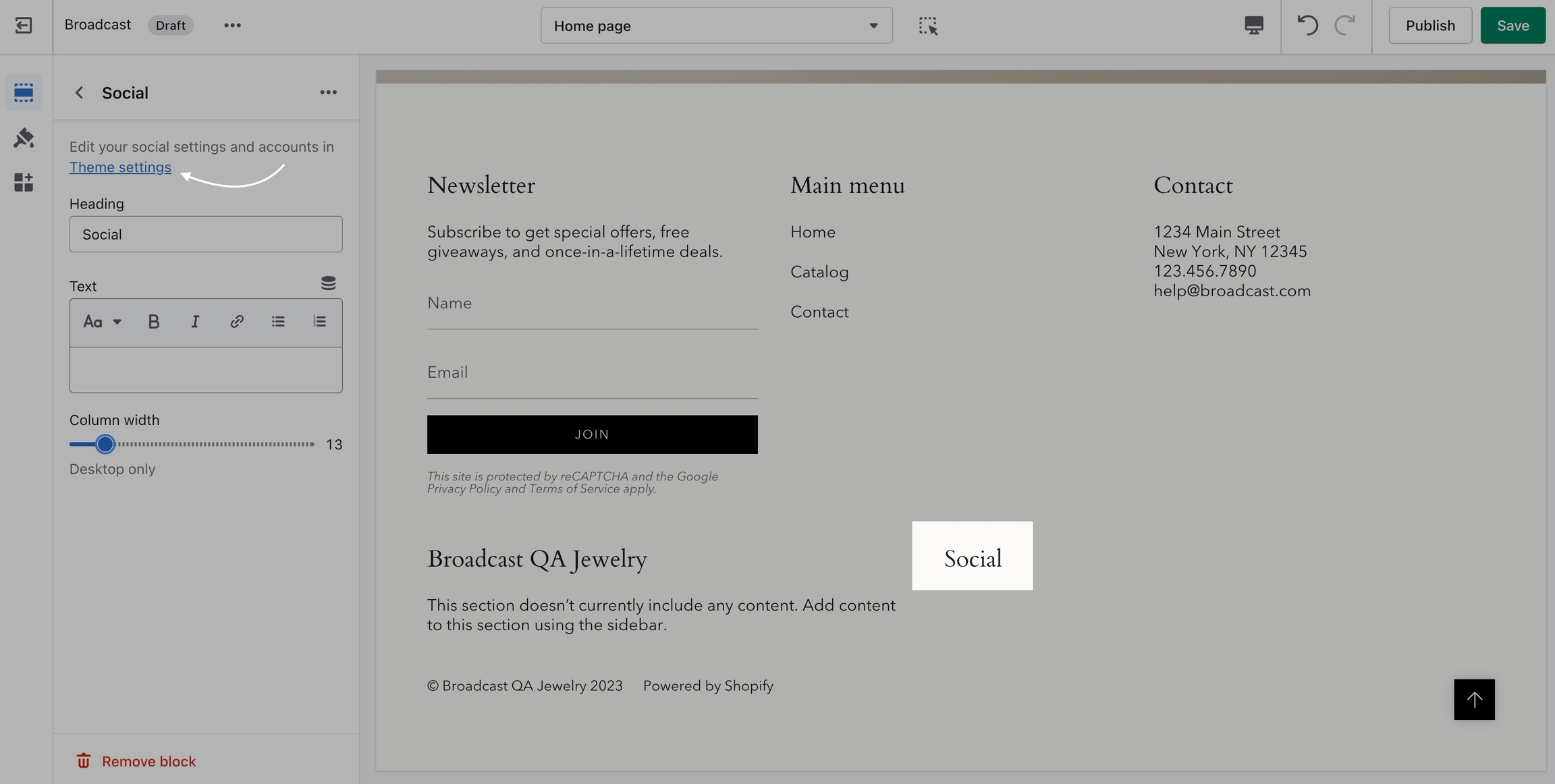The image size is (1555, 784).
Task: Adjust the Column width slider handle
Action: [105, 444]
